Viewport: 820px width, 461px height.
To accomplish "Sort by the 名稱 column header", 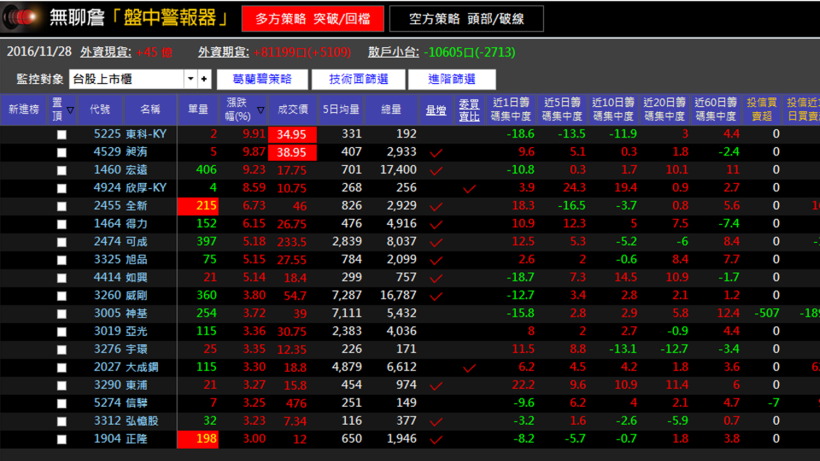I will pos(150,109).
